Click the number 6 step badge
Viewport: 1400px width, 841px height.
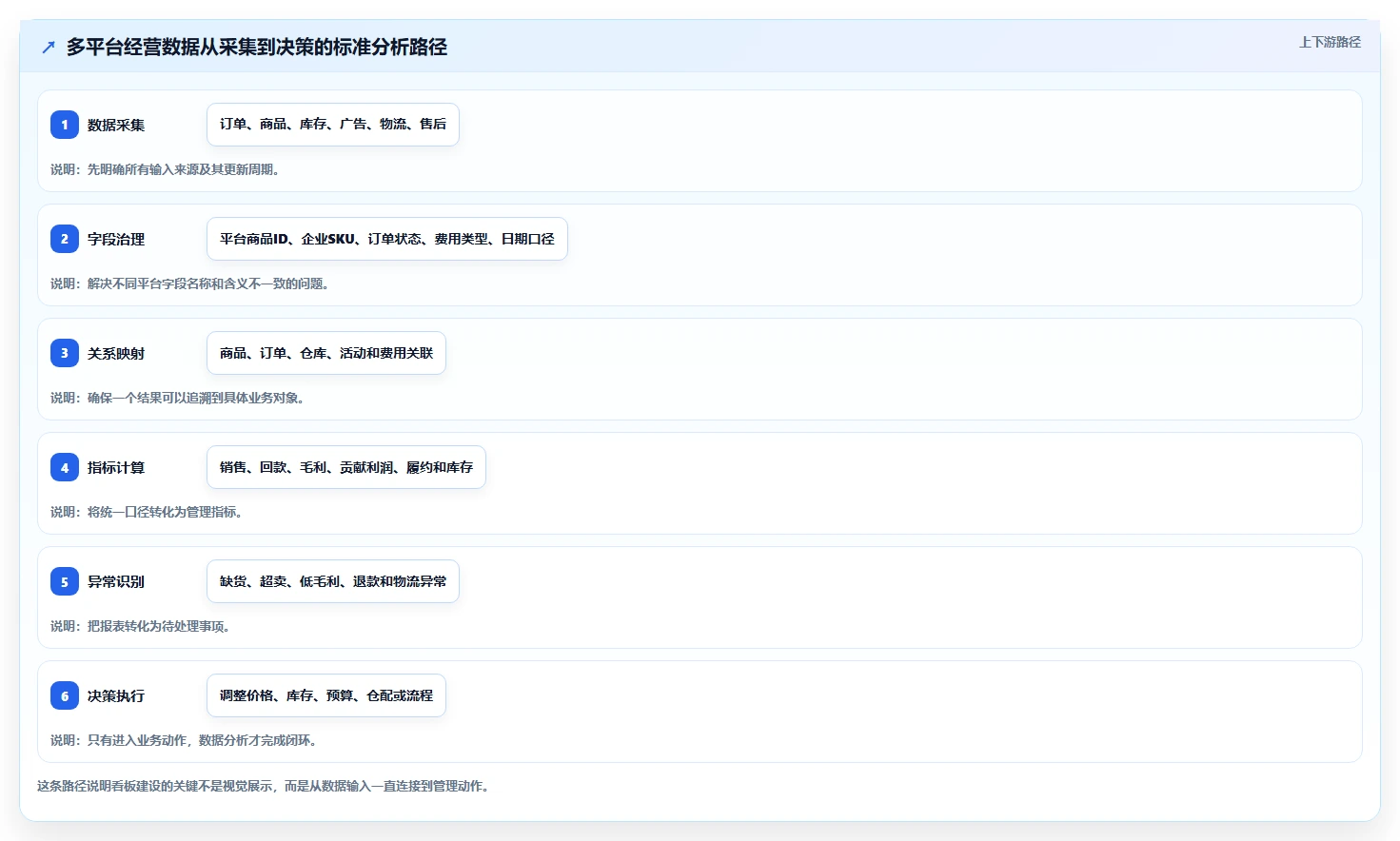click(x=65, y=695)
